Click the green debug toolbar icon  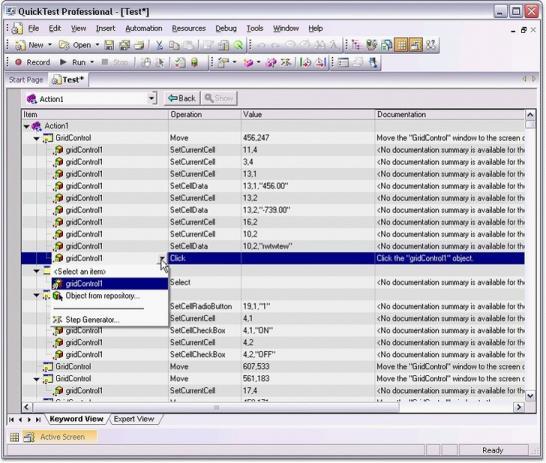pos(195,63)
